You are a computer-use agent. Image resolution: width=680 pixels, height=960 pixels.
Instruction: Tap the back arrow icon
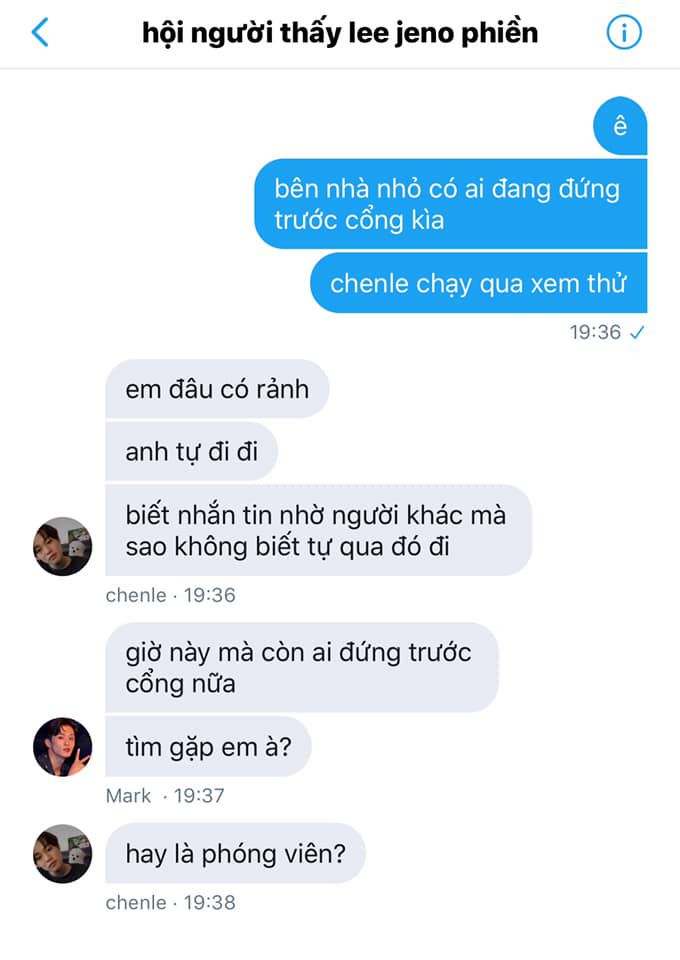(40, 32)
